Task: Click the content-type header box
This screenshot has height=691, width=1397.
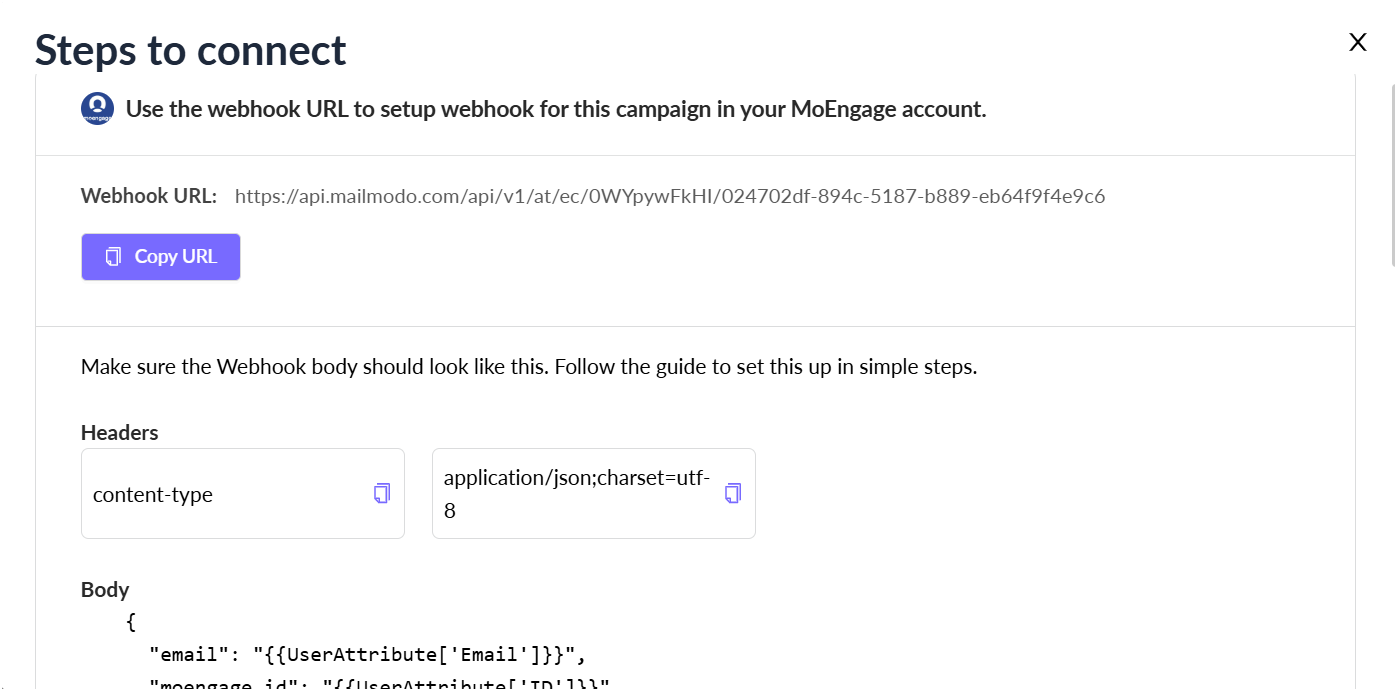Action: (x=243, y=494)
